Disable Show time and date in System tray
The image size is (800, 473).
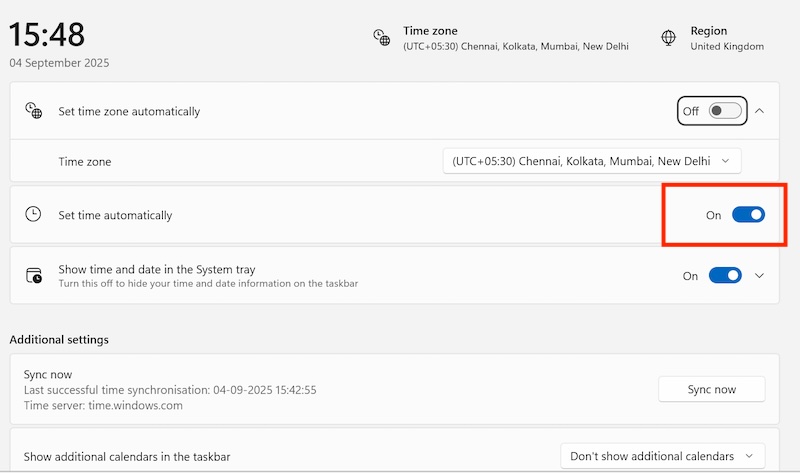click(725, 276)
